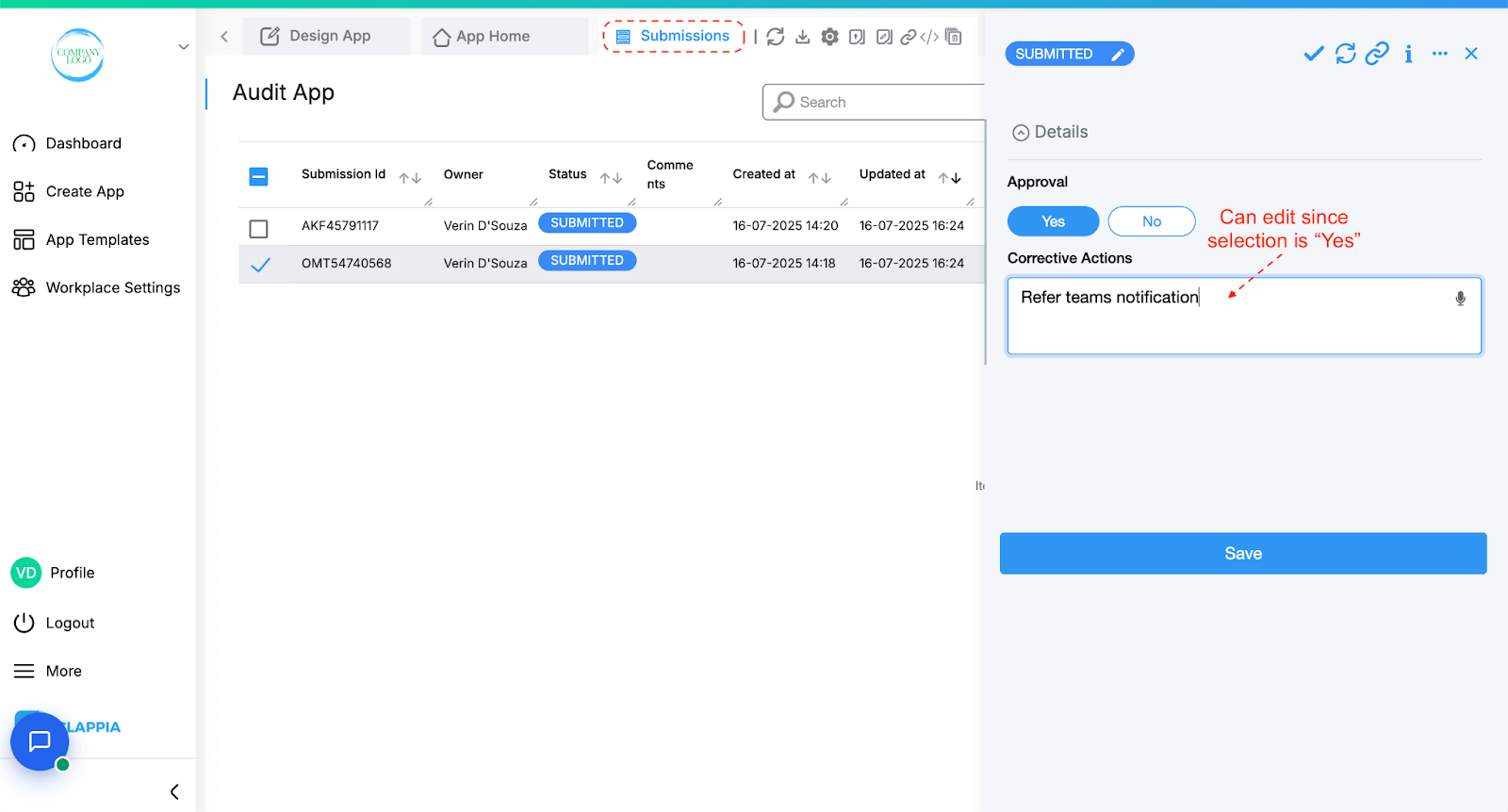Sort by Status column arrows

(611, 177)
